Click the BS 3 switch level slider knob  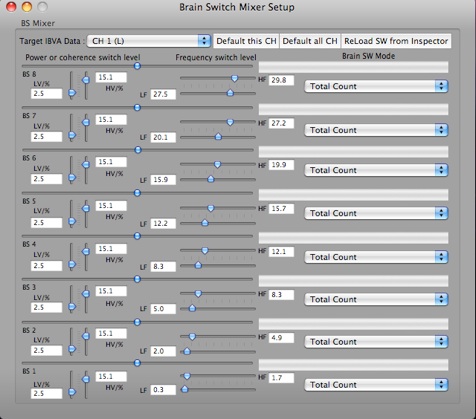137,279
